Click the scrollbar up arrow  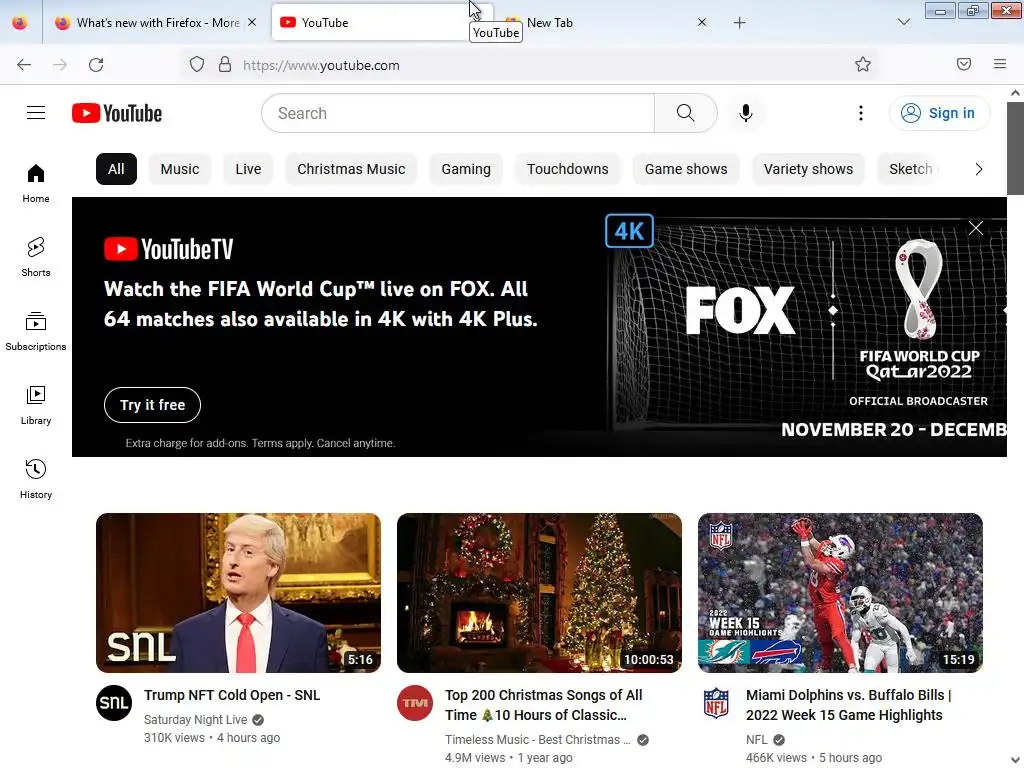(1015, 93)
